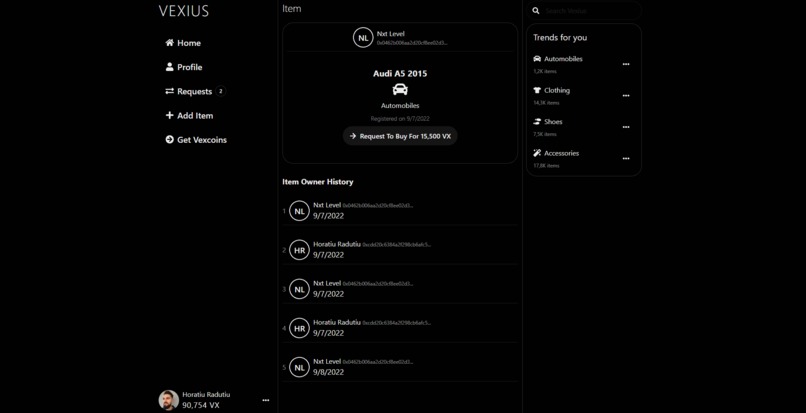This screenshot has width=806, height=413.
Task: Click Nxt Level name in history row 3
Action: [x=327, y=283]
